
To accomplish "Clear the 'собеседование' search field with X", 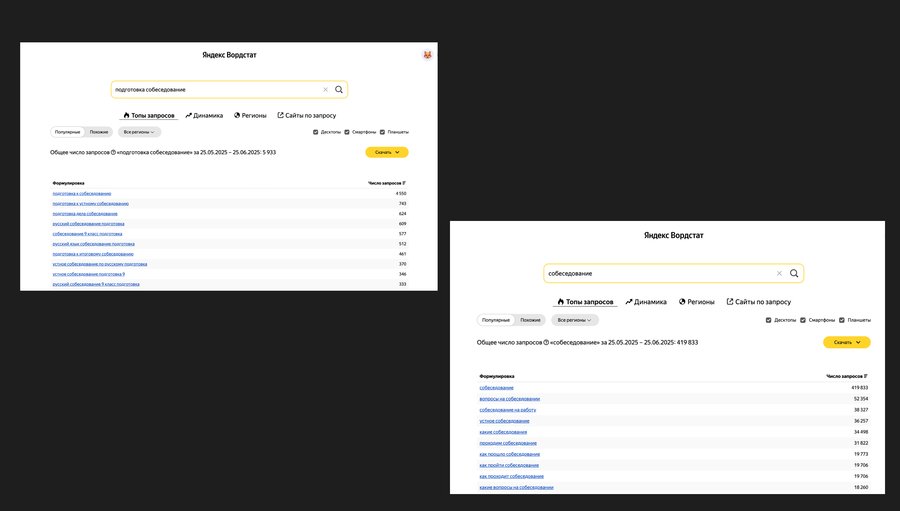I will pyautogui.click(x=779, y=274).
